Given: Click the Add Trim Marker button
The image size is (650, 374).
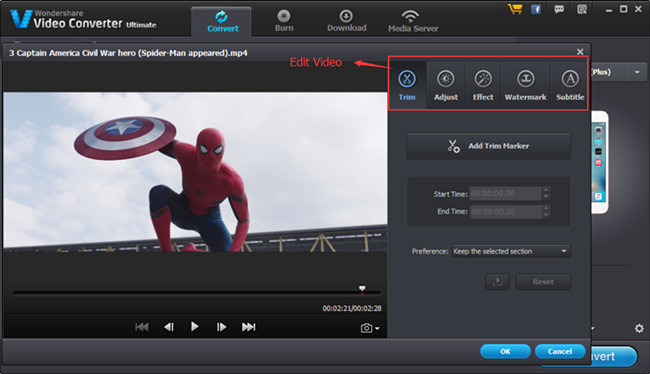Looking at the screenshot, I should 488,146.
